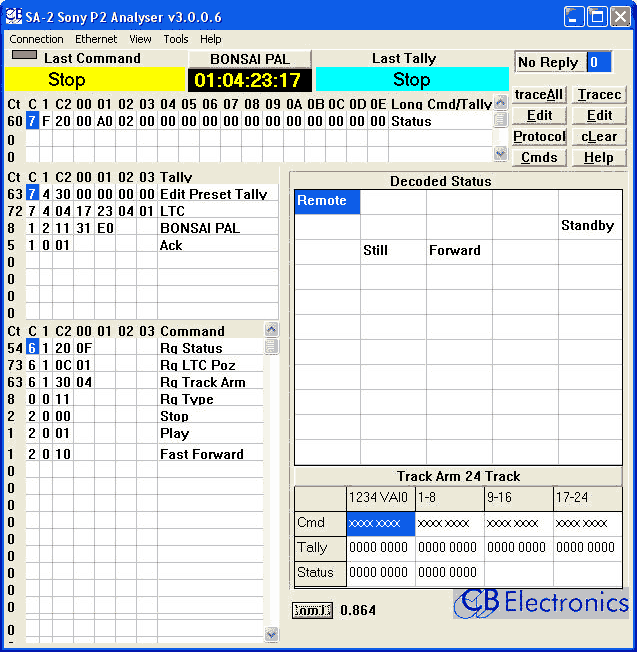Click the Long Cmd/Tally scrollbar thumb
Screen dimensions: 637x652
(501, 120)
